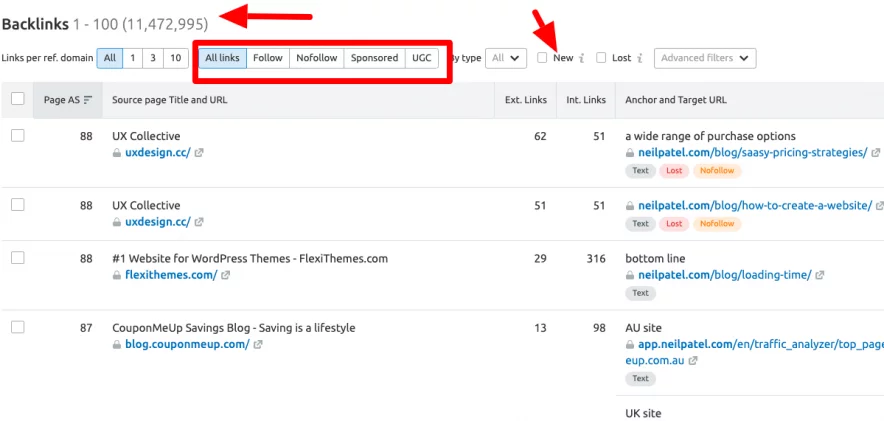This screenshot has height=421, width=884.
Task: Click Lost tag under how-to-create-a-website URL
Action: coord(674,224)
